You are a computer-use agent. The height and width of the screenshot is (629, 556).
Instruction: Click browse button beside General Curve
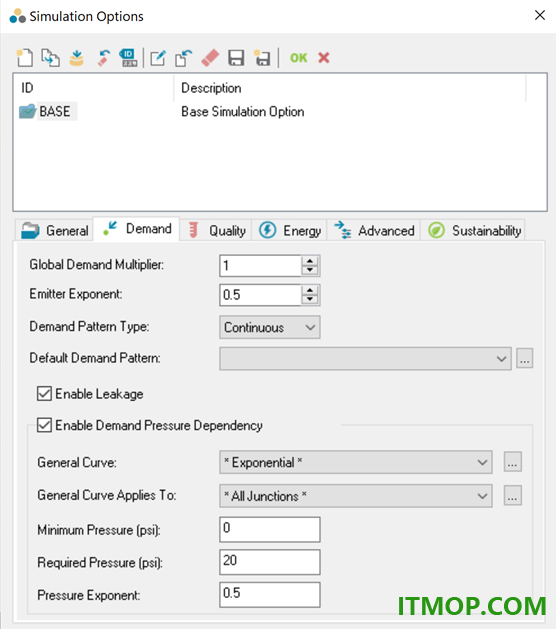(513, 462)
